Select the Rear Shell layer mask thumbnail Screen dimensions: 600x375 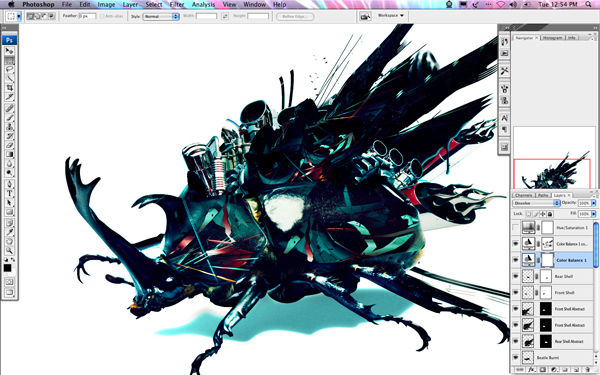click(x=547, y=276)
